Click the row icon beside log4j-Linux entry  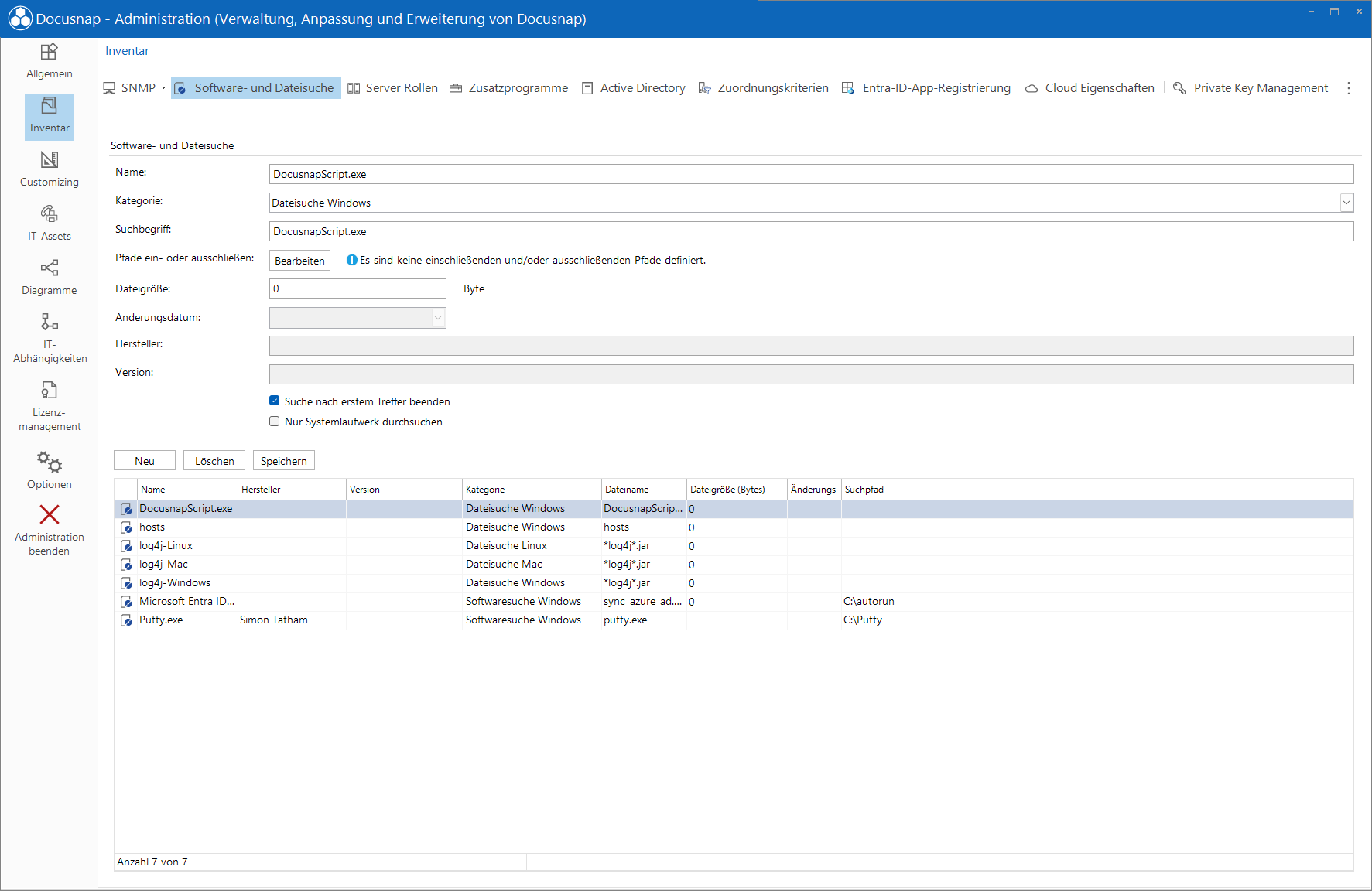126,546
